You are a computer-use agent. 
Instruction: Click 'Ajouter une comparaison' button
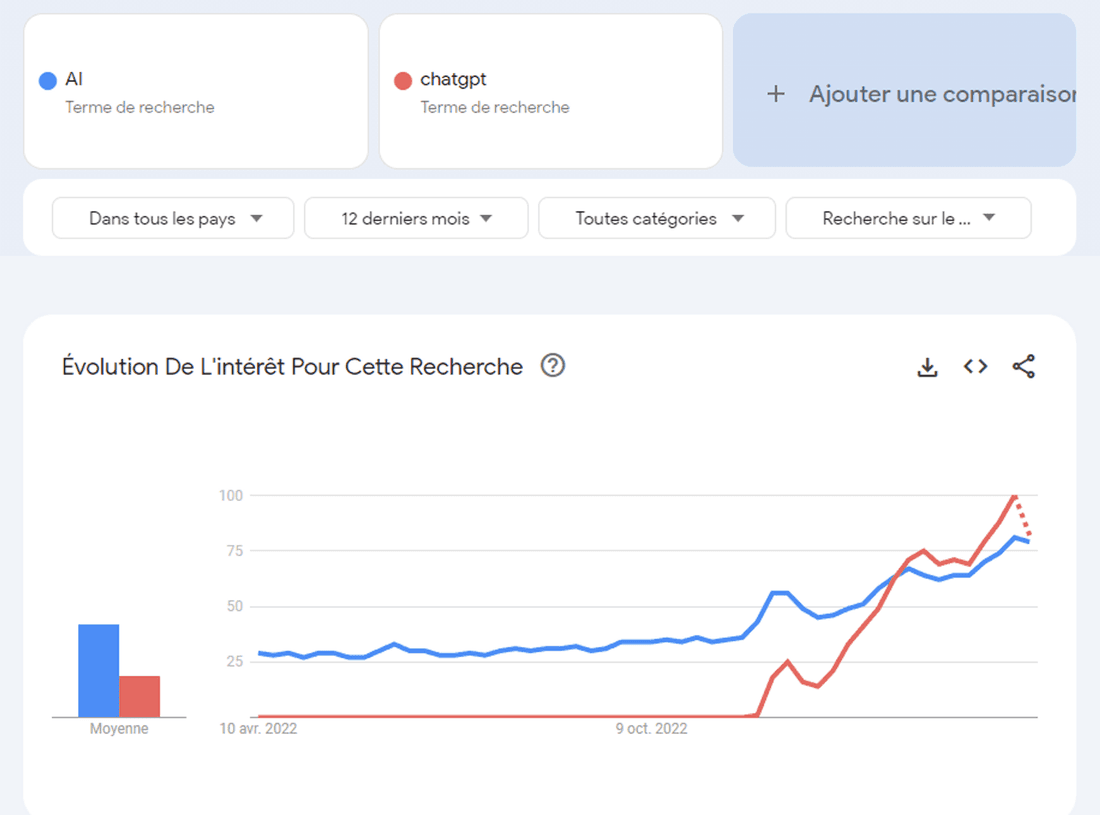(904, 90)
